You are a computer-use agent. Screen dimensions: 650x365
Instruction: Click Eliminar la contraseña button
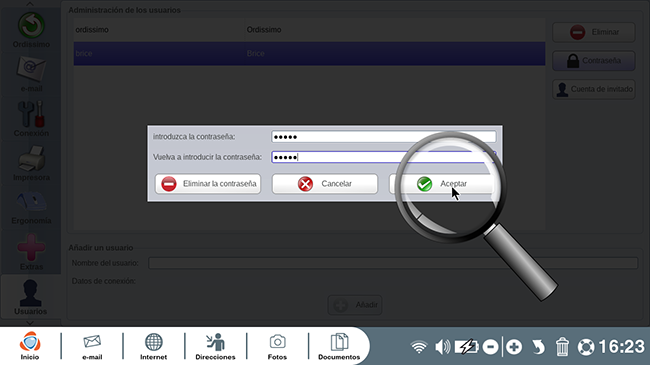[x=208, y=184]
